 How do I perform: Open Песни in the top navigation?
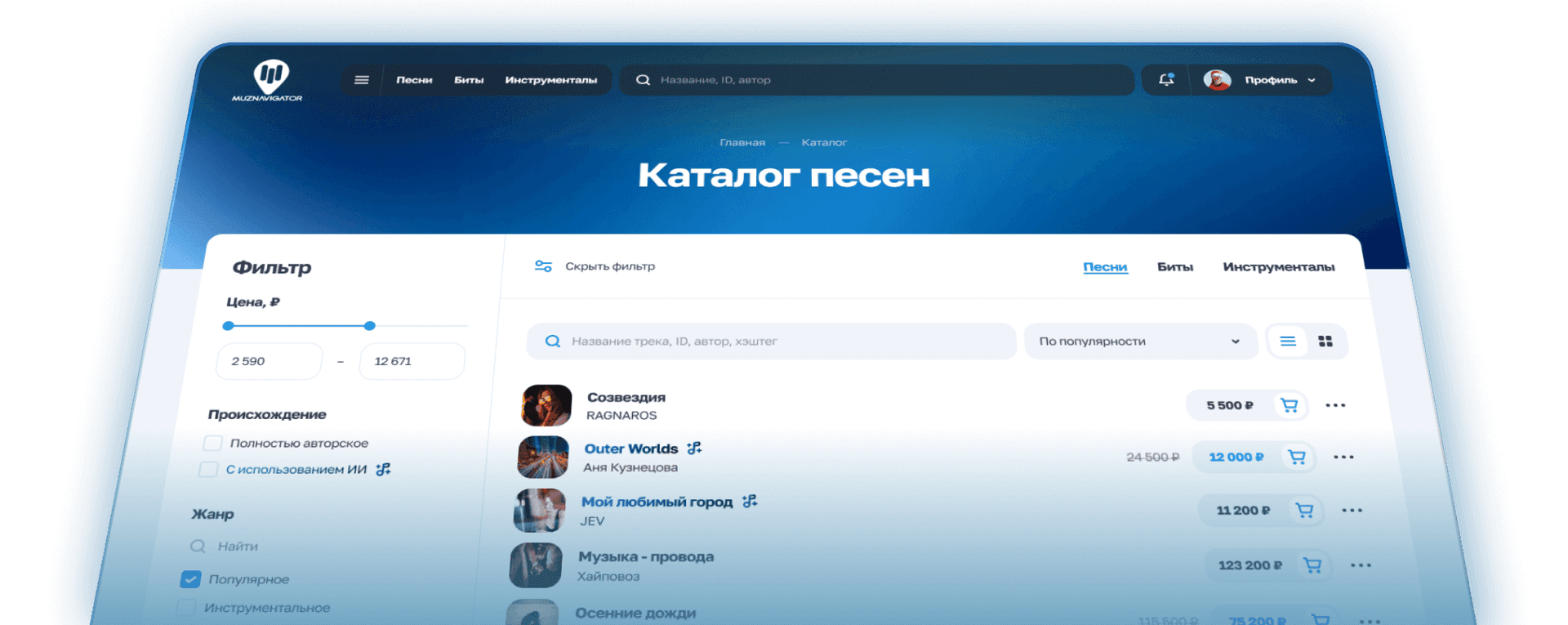414,80
